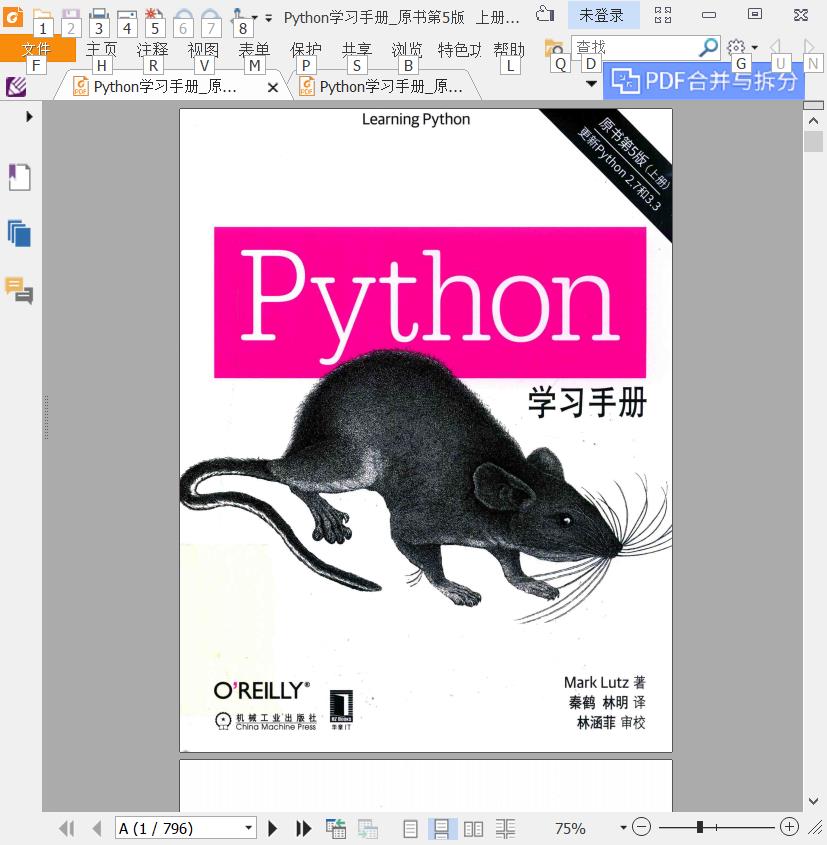827x845 pixels.
Task: Open the 视图 (View) ribbon tab
Action: [203, 49]
